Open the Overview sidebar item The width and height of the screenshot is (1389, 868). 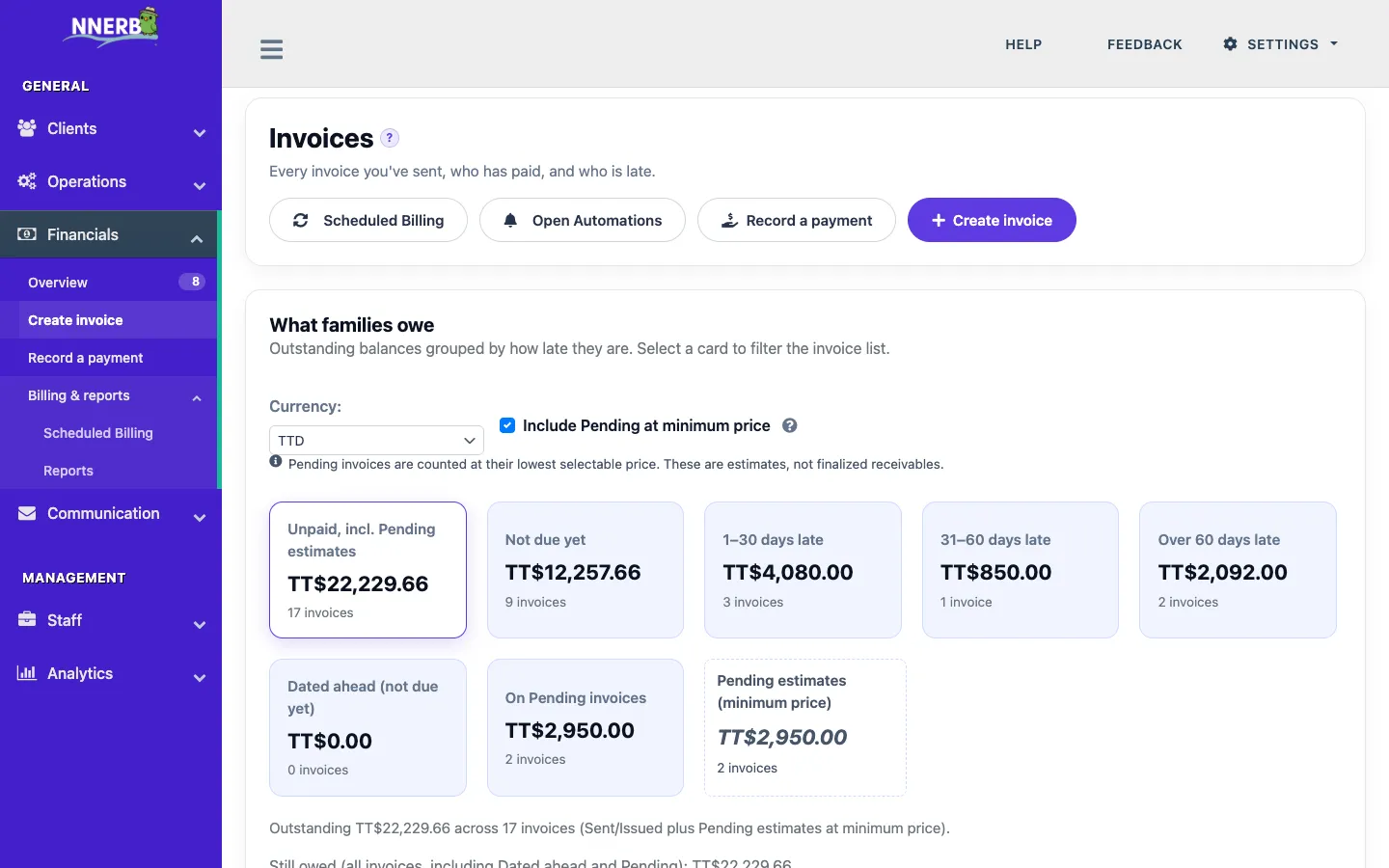pos(108,283)
